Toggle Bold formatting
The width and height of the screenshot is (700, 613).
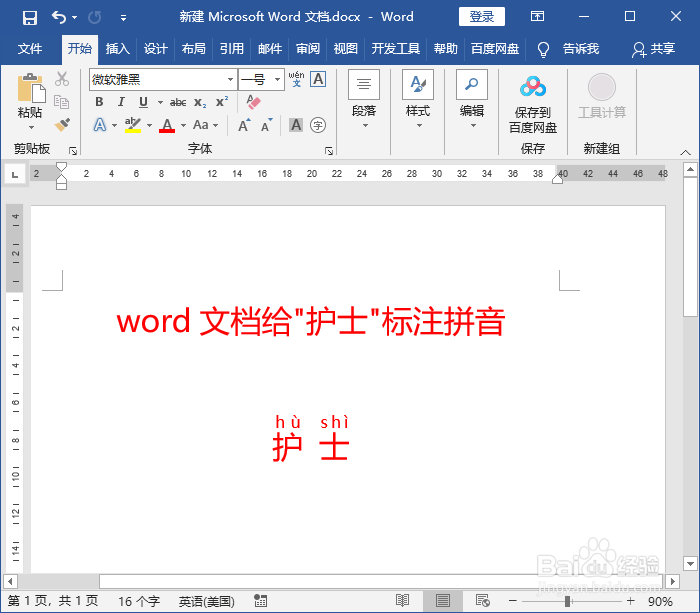99,102
